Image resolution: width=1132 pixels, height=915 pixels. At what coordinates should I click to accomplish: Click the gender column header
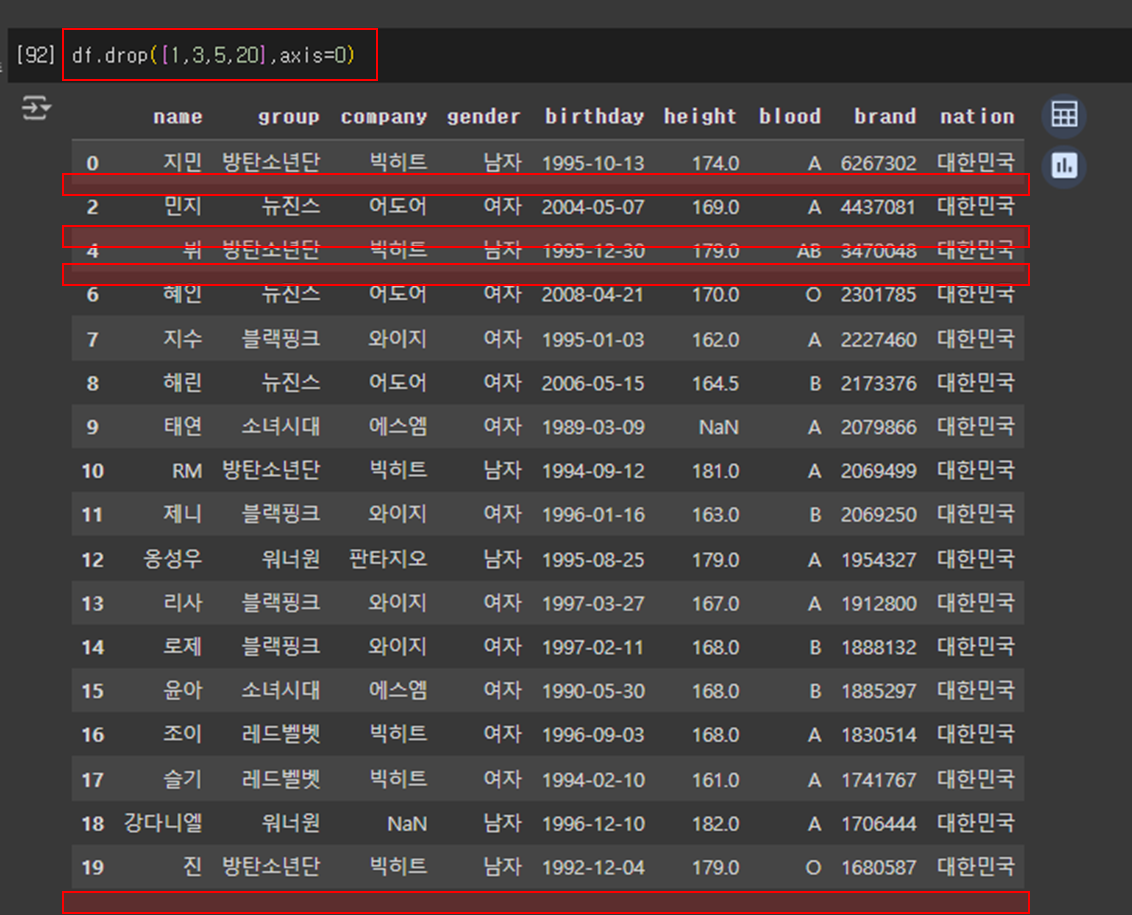[484, 116]
